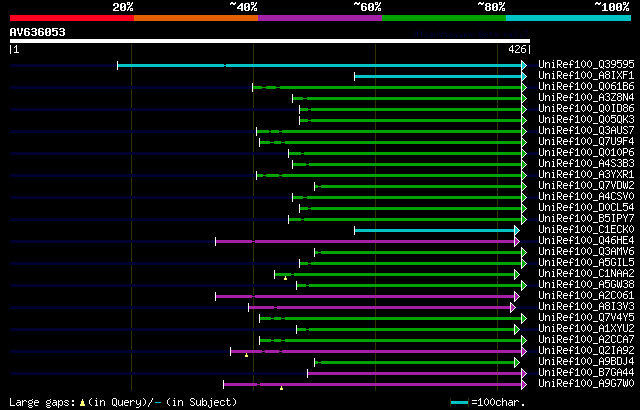Select the UniRef100_A2C061 label

coord(586,296)
